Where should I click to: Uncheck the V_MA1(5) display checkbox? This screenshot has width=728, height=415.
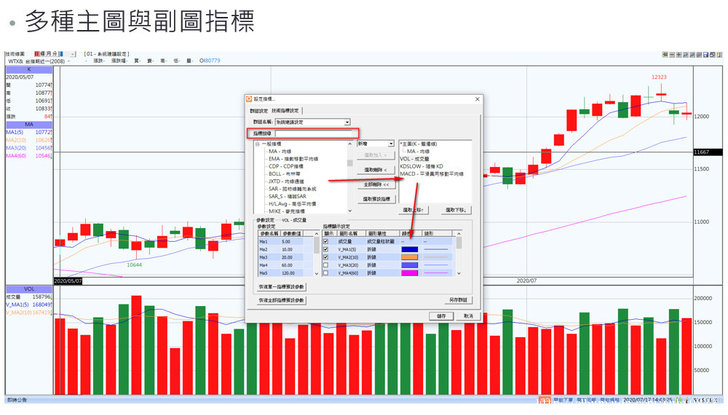pyautogui.click(x=326, y=249)
